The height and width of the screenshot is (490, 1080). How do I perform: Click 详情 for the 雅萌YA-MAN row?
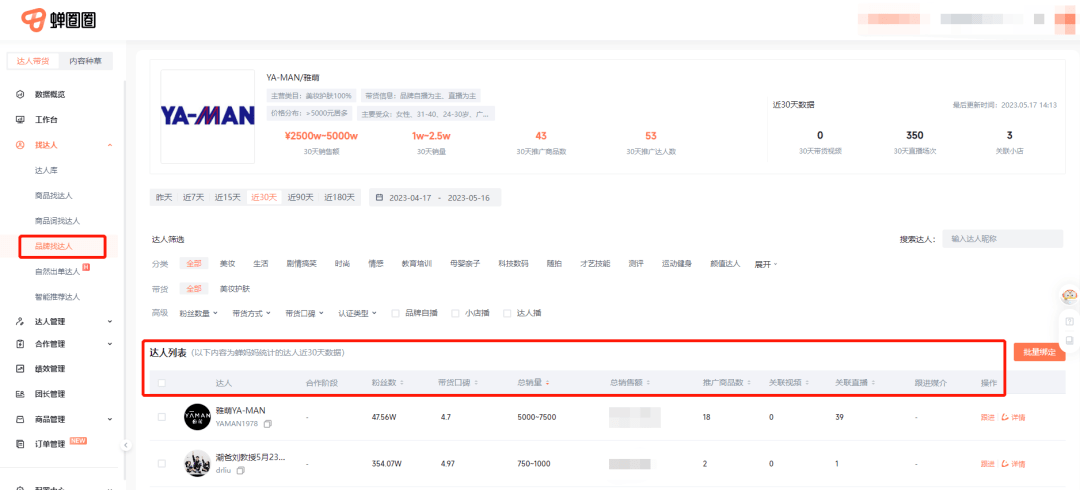(x=1013, y=418)
